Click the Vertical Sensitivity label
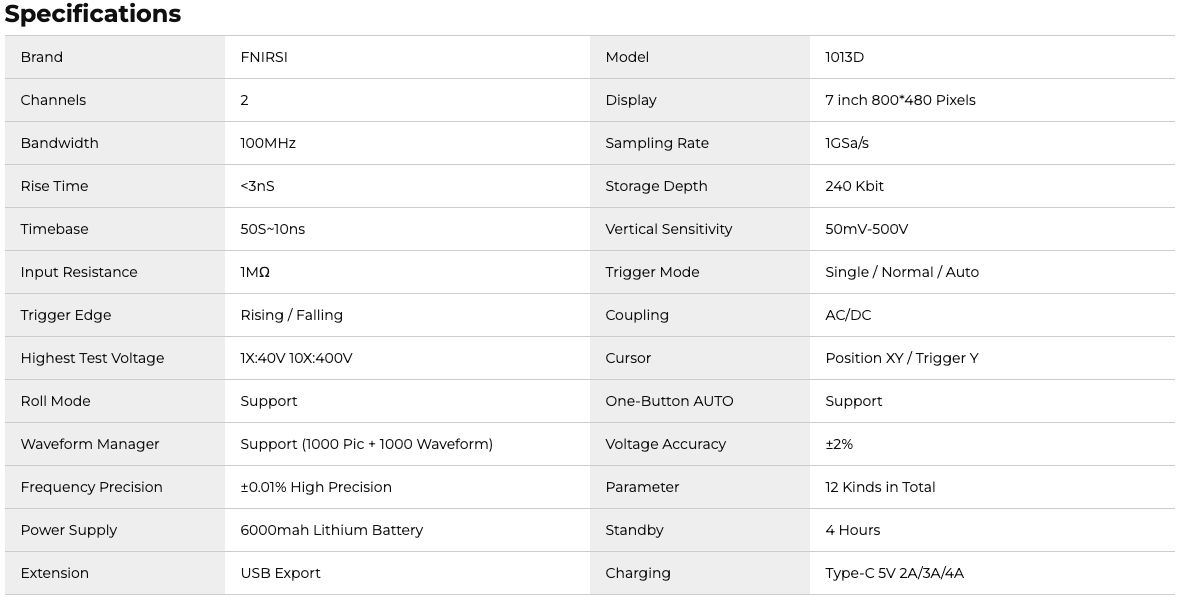Image resolution: width=1181 pixels, height=604 pixels. tap(668, 229)
